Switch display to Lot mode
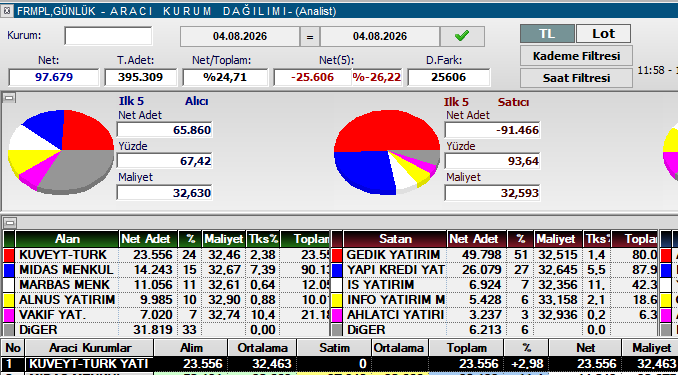Screen dimensions: 678x375 (603, 33)
